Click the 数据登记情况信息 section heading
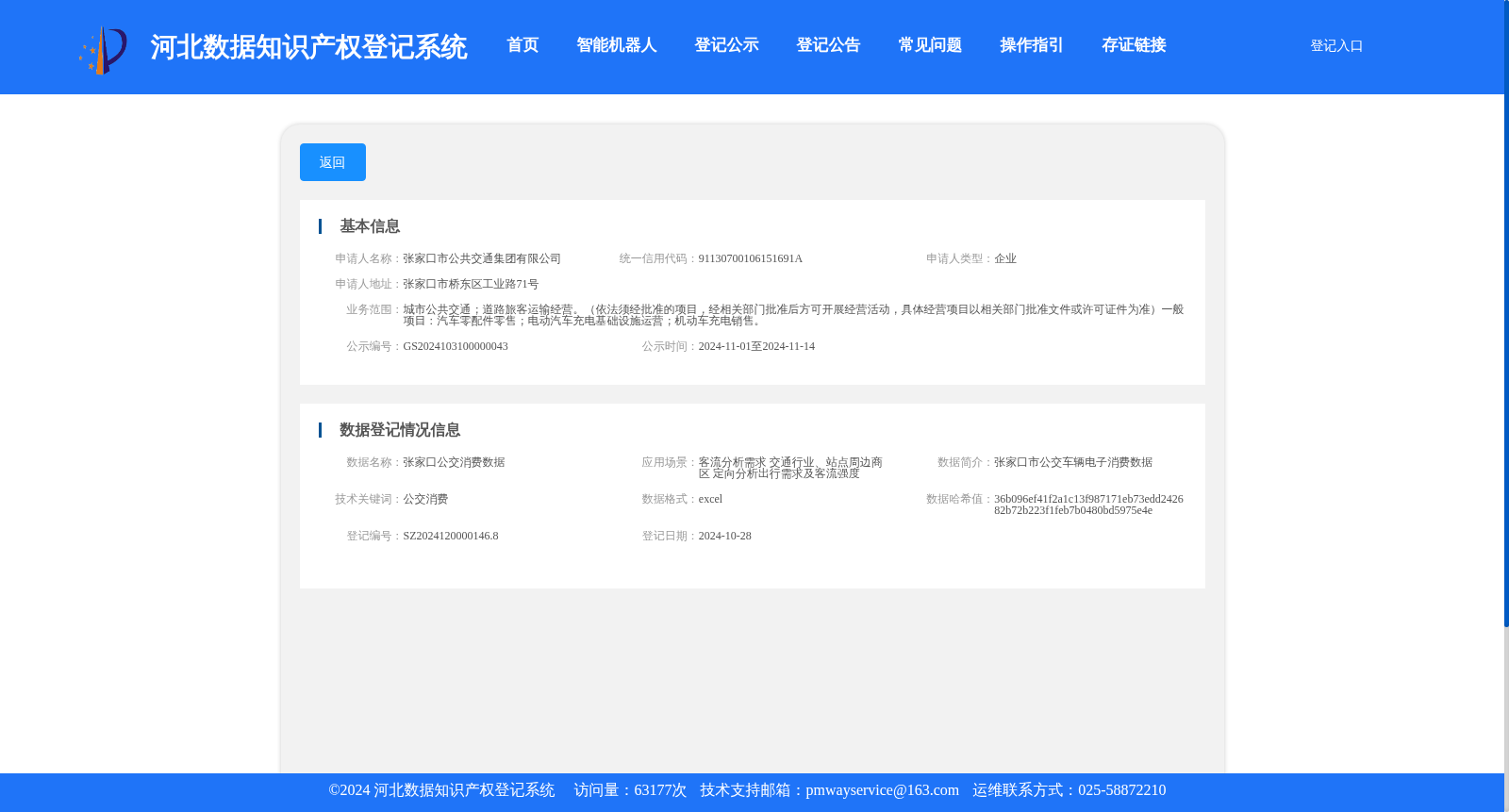This screenshot has width=1509, height=812. [400, 430]
